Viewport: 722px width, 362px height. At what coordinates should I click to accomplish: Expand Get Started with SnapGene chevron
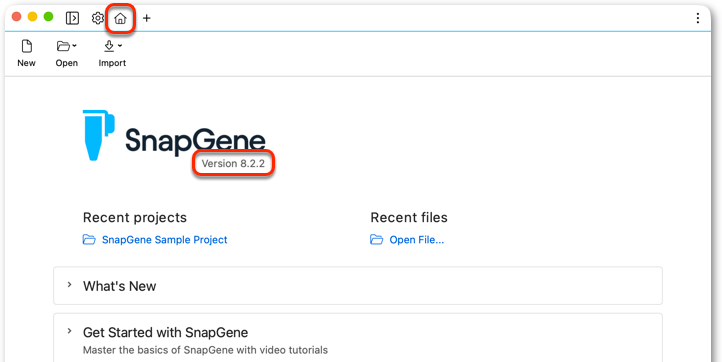pyautogui.click(x=70, y=331)
